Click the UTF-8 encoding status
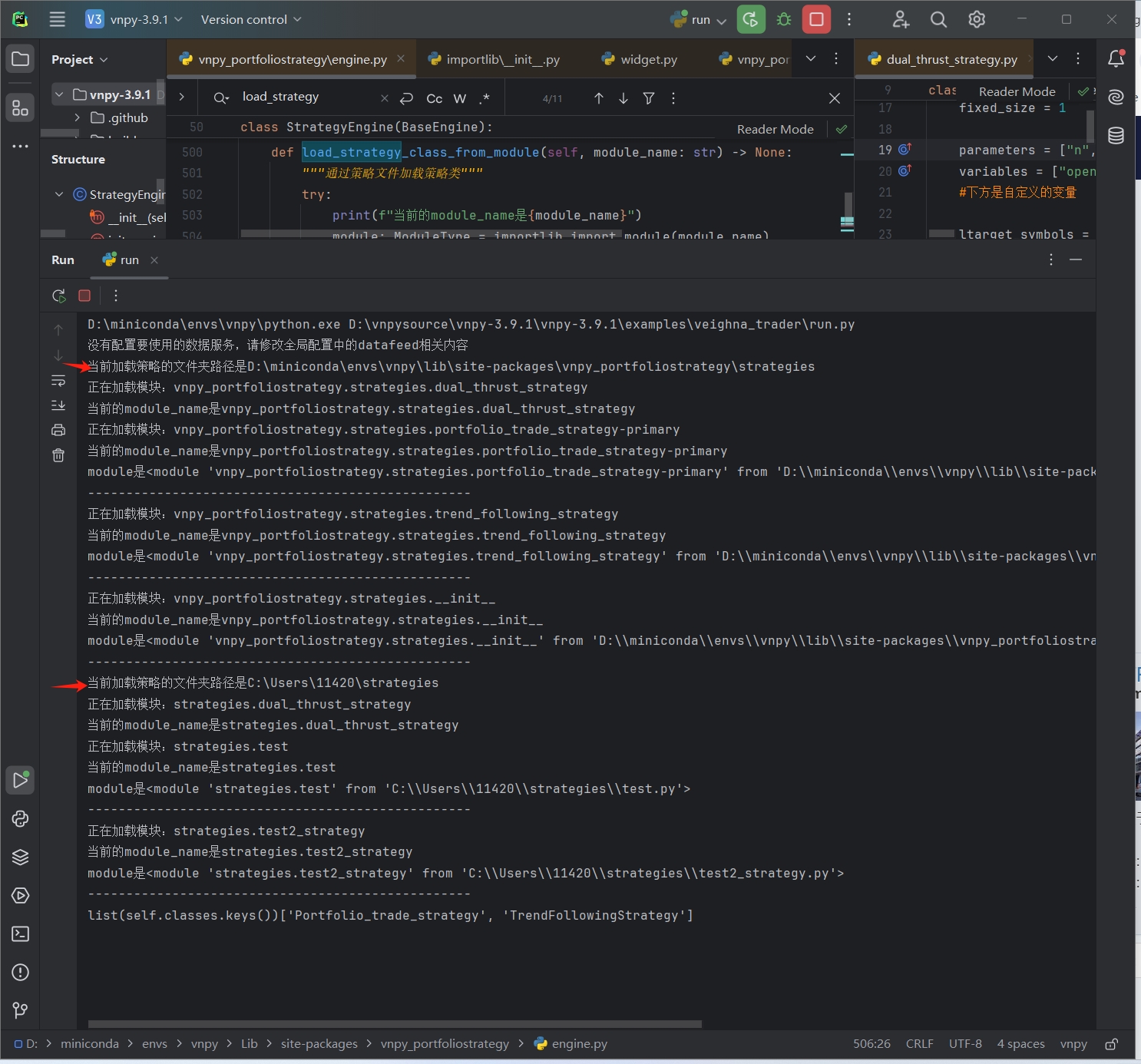Viewport: 1141px width, 1064px height. pyautogui.click(x=965, y=1043)
